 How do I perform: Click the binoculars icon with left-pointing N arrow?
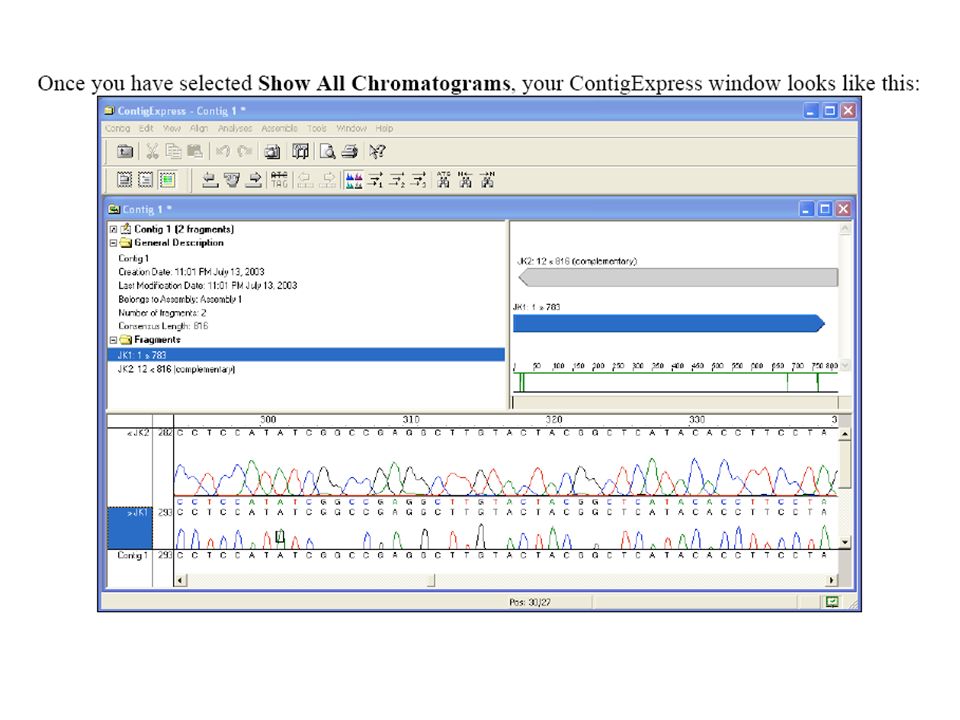tap(465, 180)
